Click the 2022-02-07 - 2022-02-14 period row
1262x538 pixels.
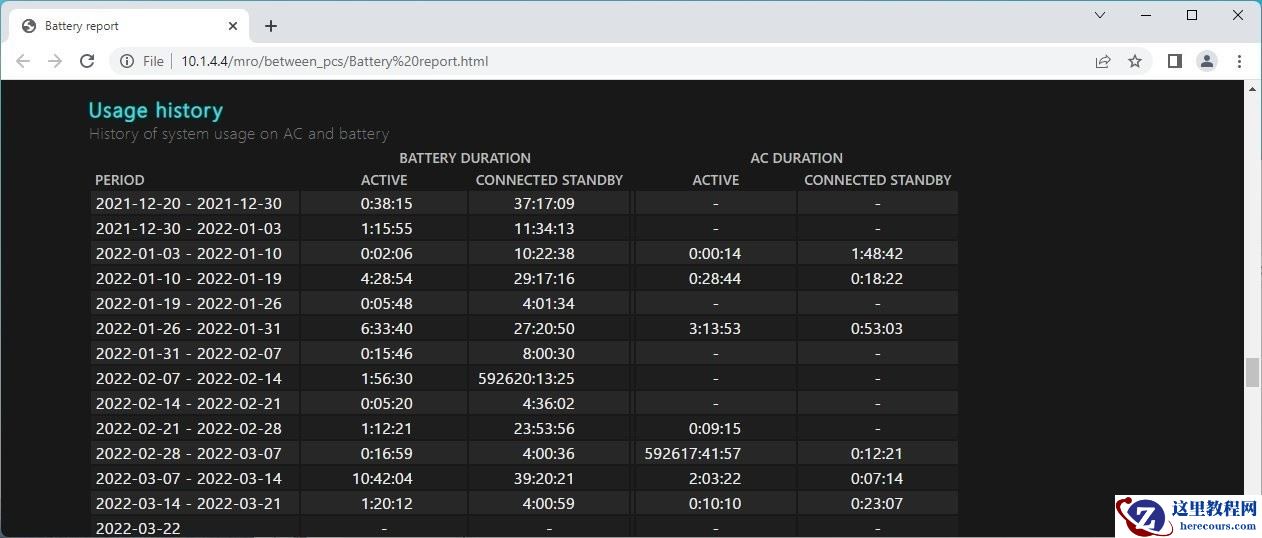pos(188,378)
